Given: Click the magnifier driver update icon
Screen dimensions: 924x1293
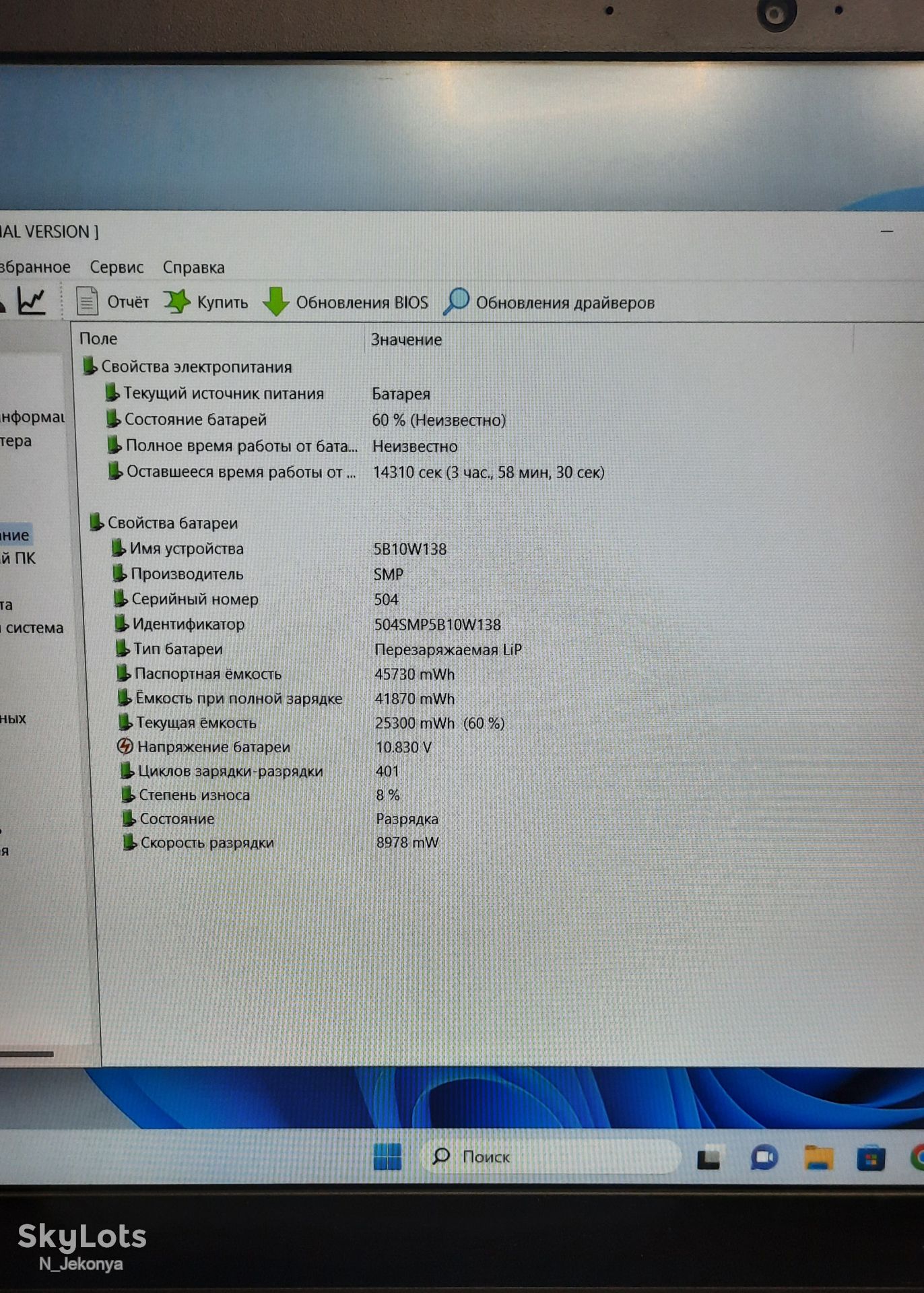Looking at the screenshot, I should [456, 301].
